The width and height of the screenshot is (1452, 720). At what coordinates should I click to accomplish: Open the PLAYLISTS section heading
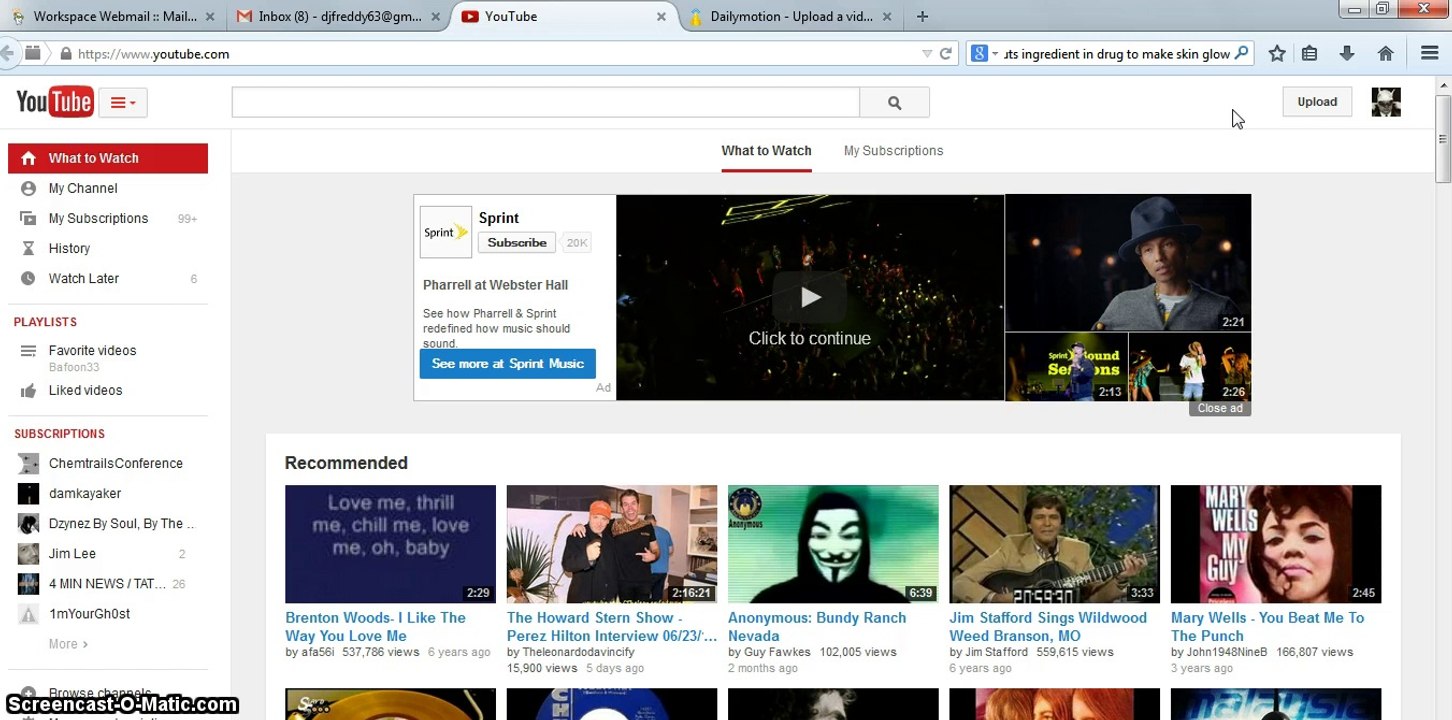[45, 322]
